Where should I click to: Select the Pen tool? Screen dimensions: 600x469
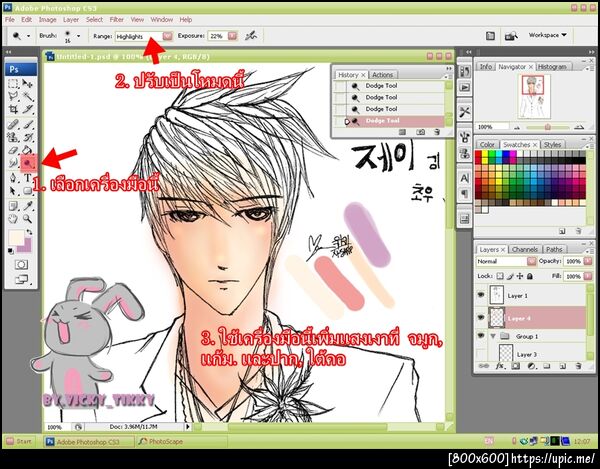13,178
